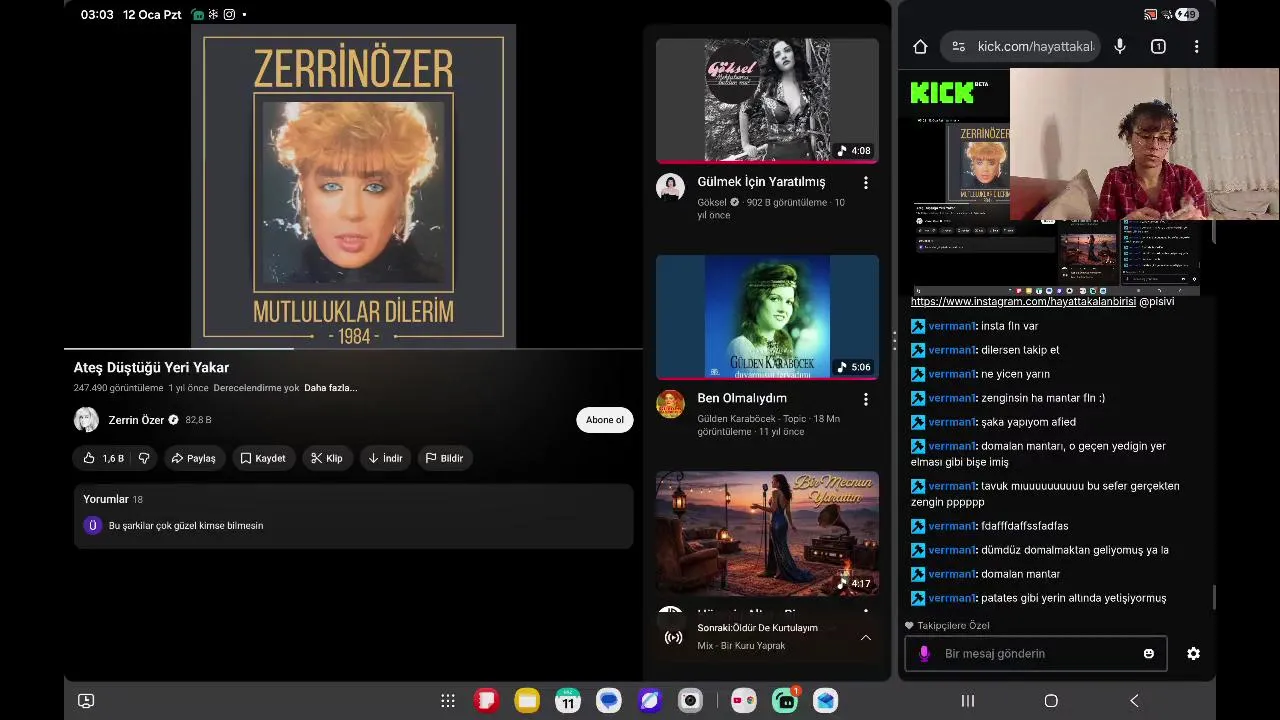Screen dimensions: 1280x720
Task: Tap the Zerrin Özer album cover video
Action: click(353, 187)
